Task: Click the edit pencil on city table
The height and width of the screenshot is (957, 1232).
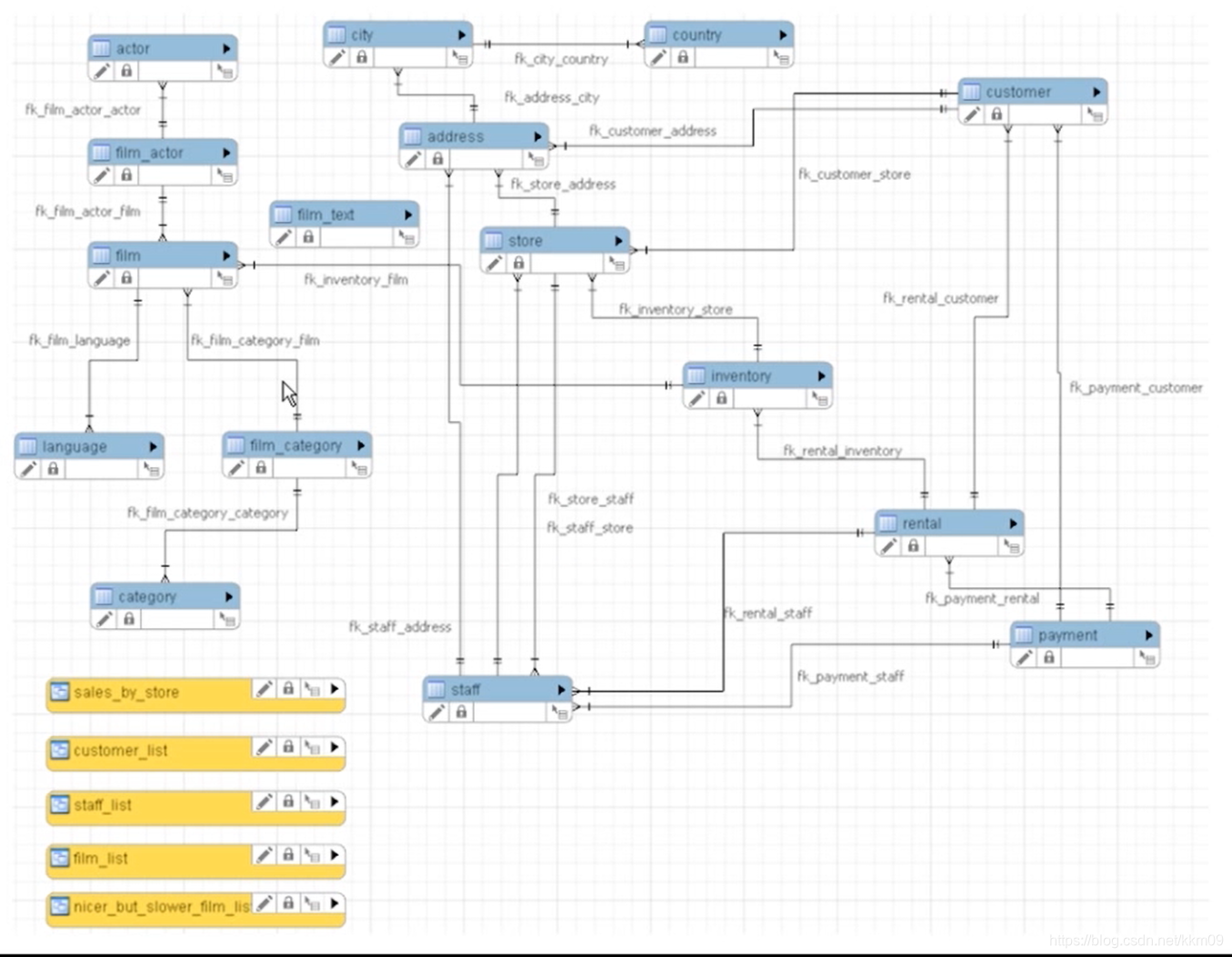Action: click(337, 57)
